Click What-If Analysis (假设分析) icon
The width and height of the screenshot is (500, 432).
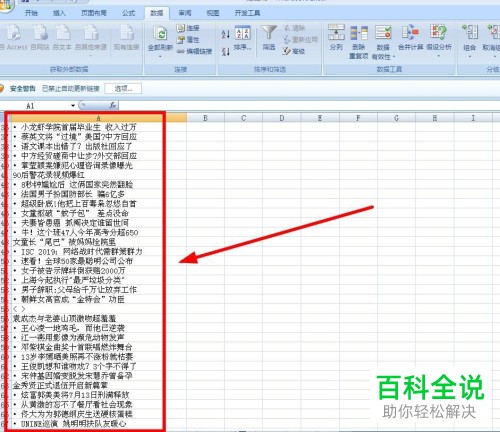(x=438, y=33)
